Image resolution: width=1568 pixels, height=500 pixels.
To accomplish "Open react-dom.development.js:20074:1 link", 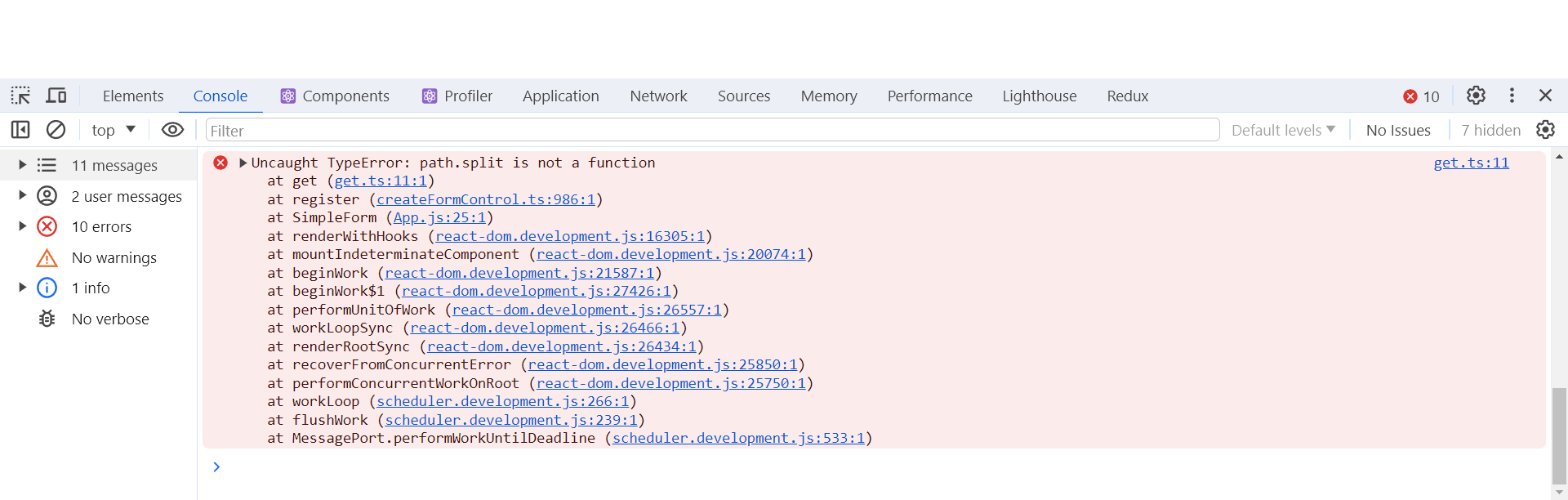I will pos(671,254).
